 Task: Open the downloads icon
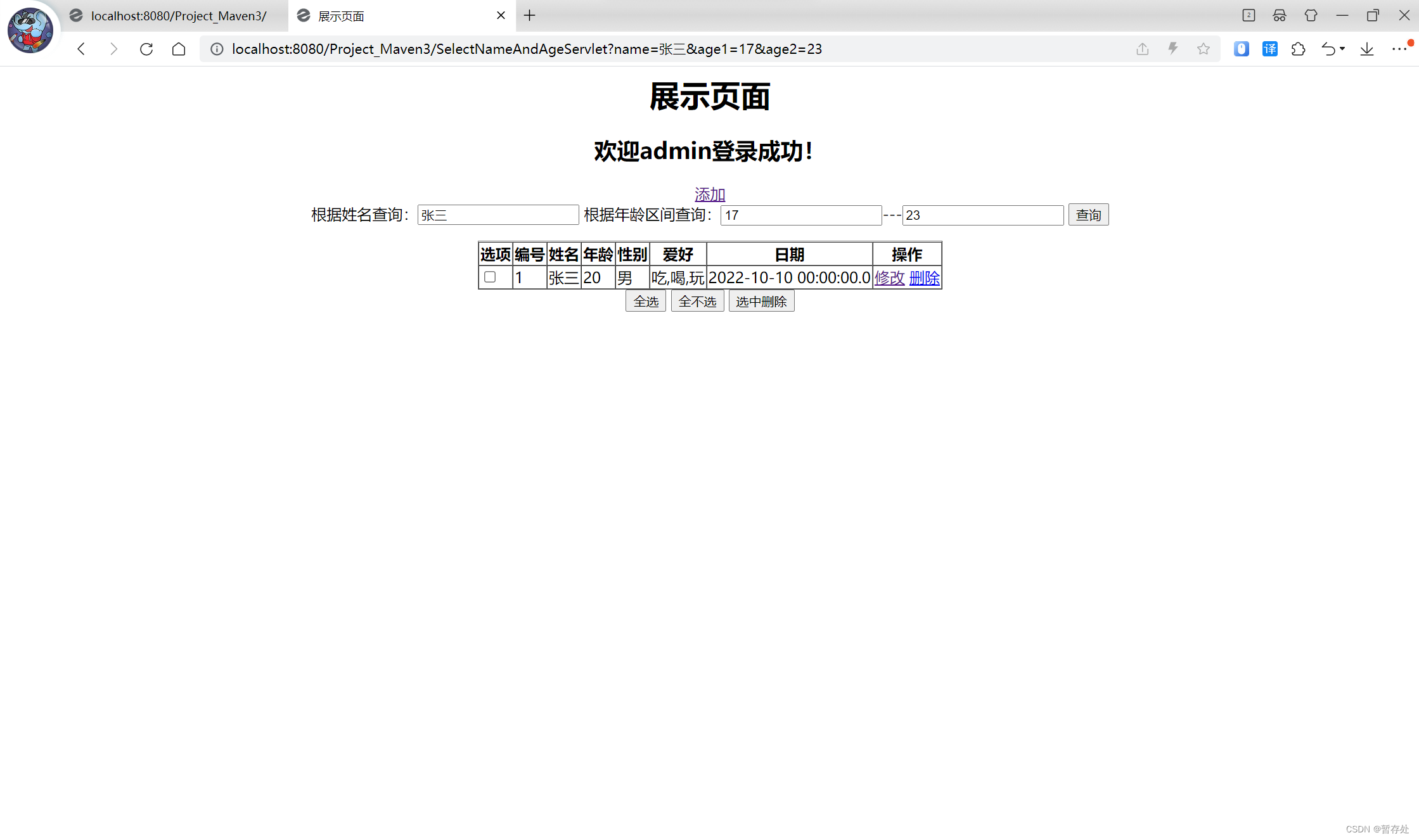tap(1367, 49)
